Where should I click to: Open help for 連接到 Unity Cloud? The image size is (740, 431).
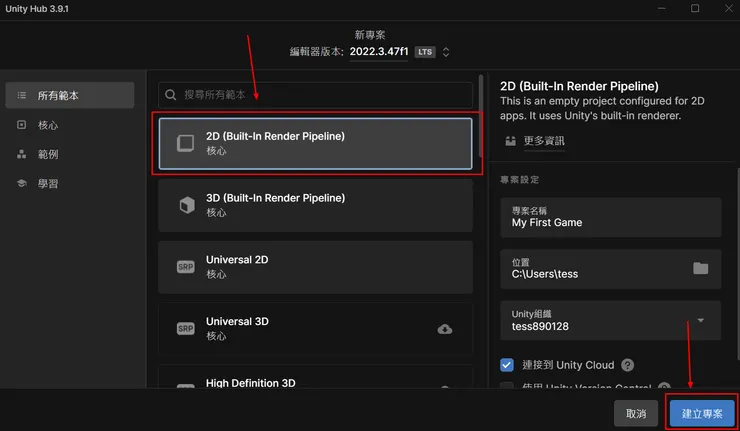[x=627, y=365]
